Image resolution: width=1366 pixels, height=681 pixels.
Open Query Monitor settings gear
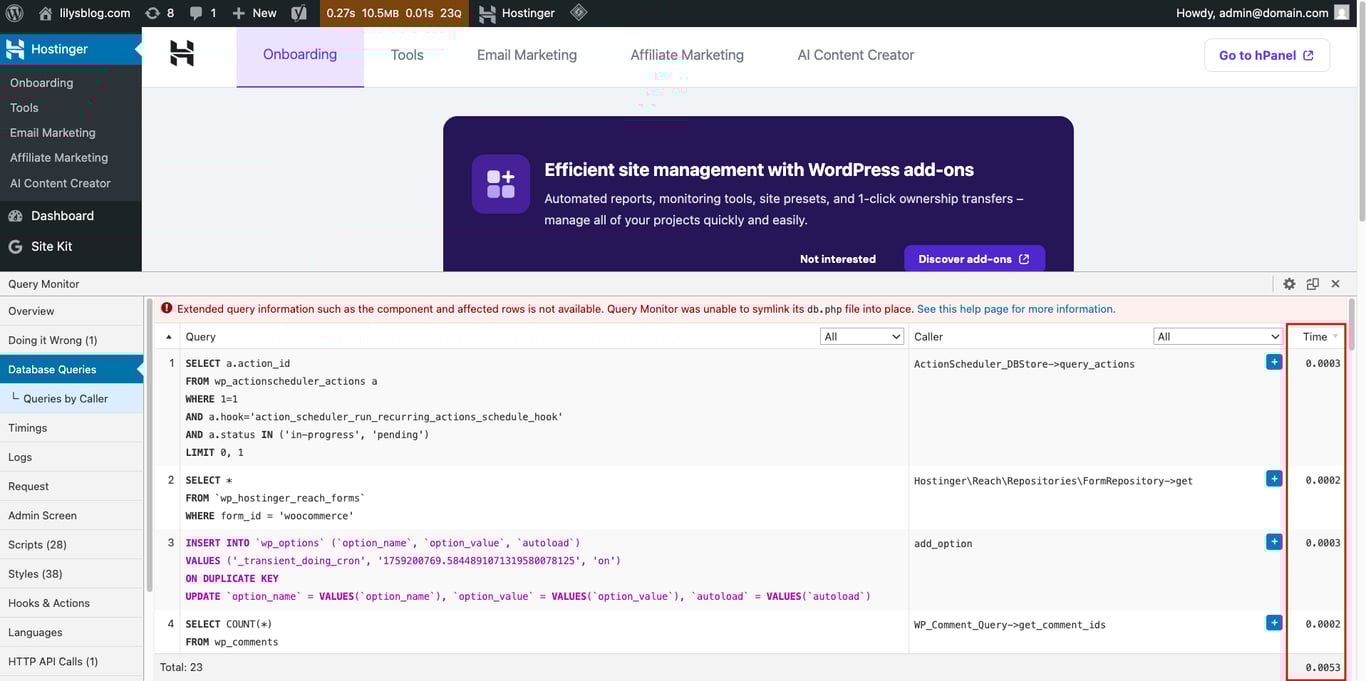tap(1289, 283)
